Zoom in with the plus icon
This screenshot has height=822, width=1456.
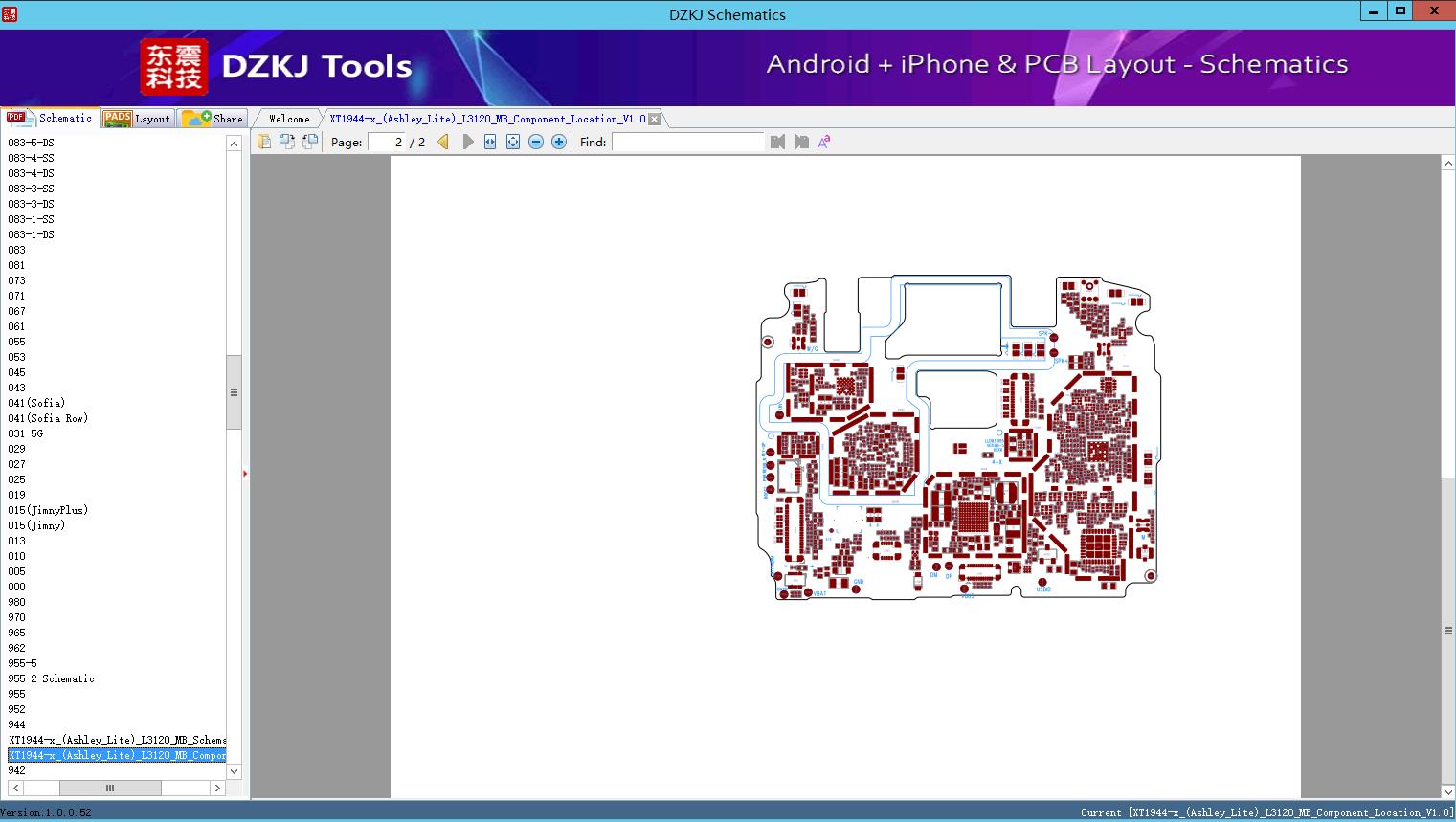pyautogui.click(x=559, y=142)
